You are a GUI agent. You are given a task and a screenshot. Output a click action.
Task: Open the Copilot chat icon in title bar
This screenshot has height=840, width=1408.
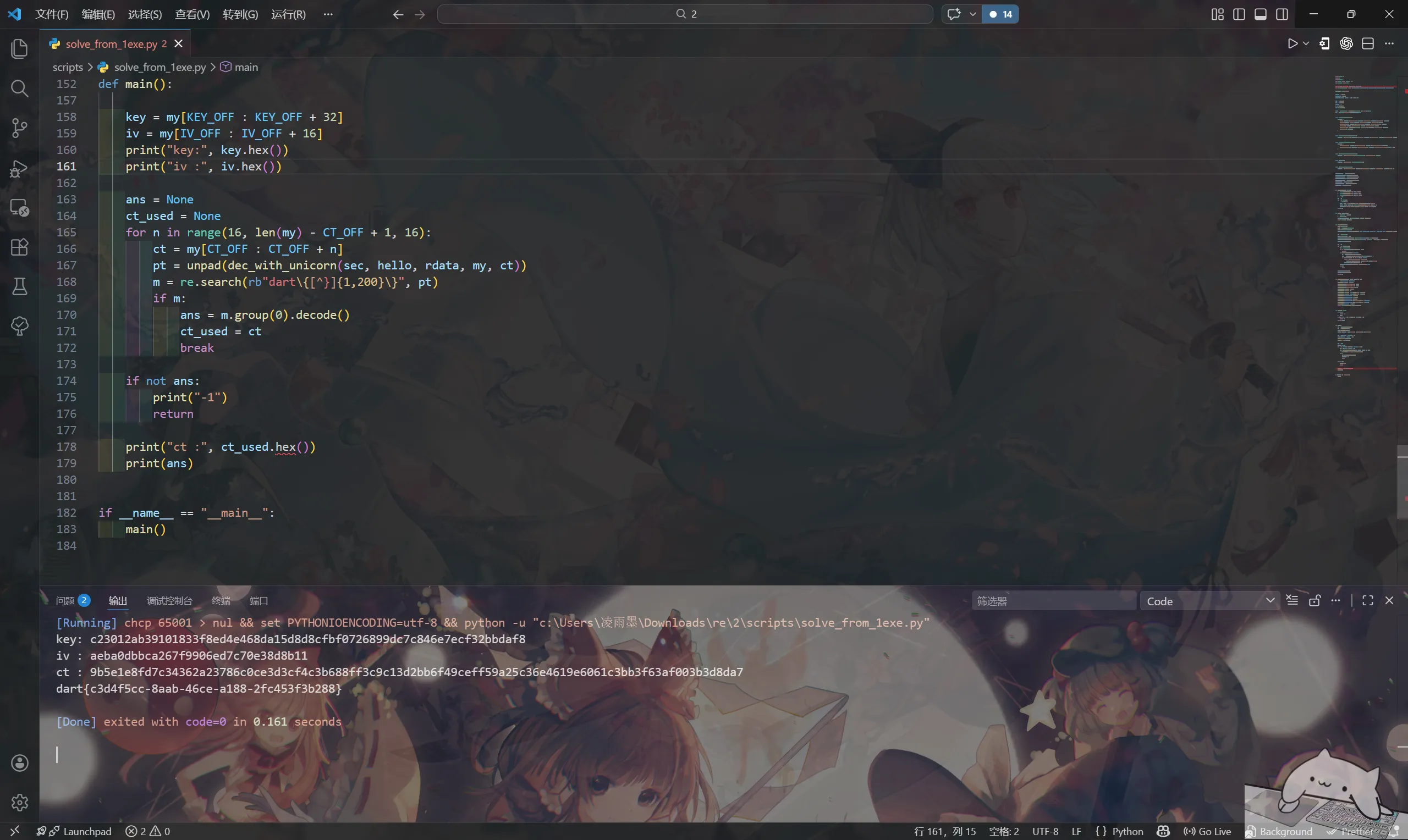(x=954, y=14)
